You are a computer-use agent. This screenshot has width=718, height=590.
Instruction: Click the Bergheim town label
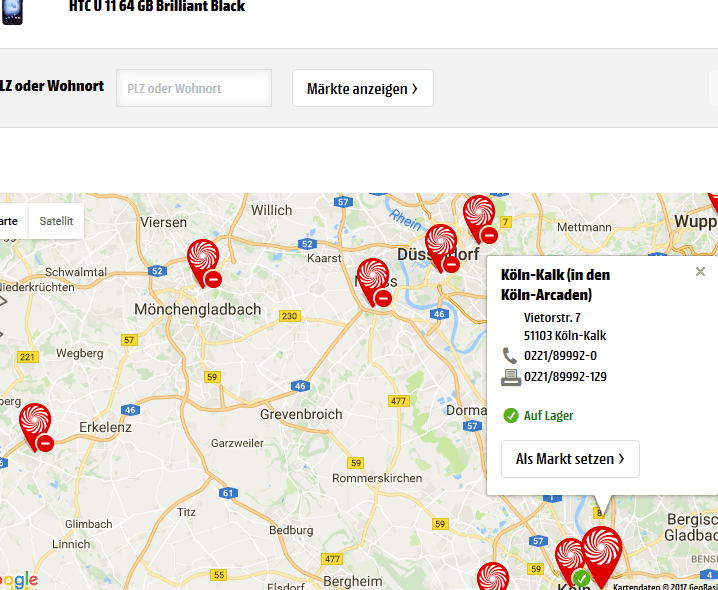353,581
